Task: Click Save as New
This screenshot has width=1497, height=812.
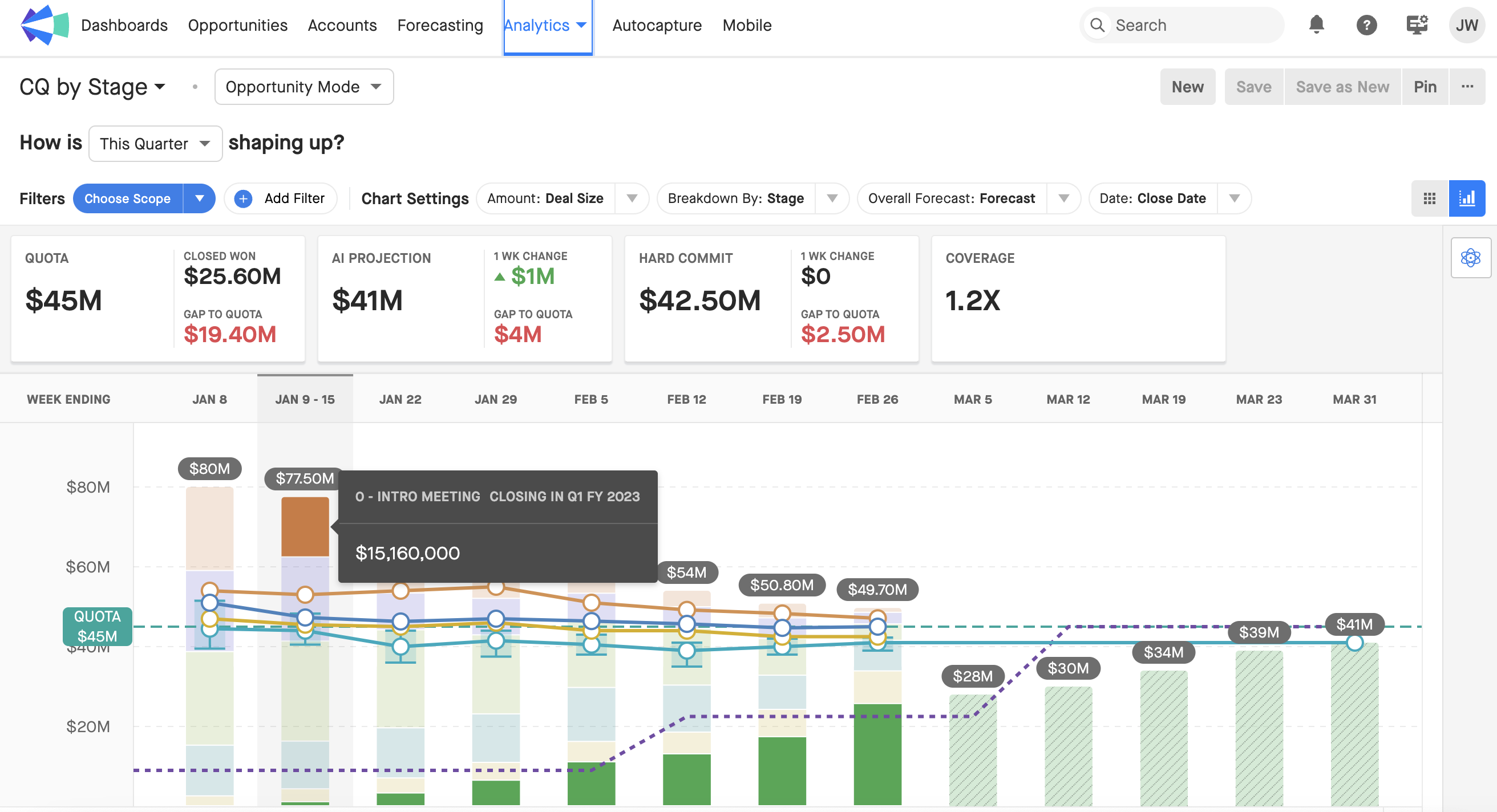Action: coord(1342,87)
